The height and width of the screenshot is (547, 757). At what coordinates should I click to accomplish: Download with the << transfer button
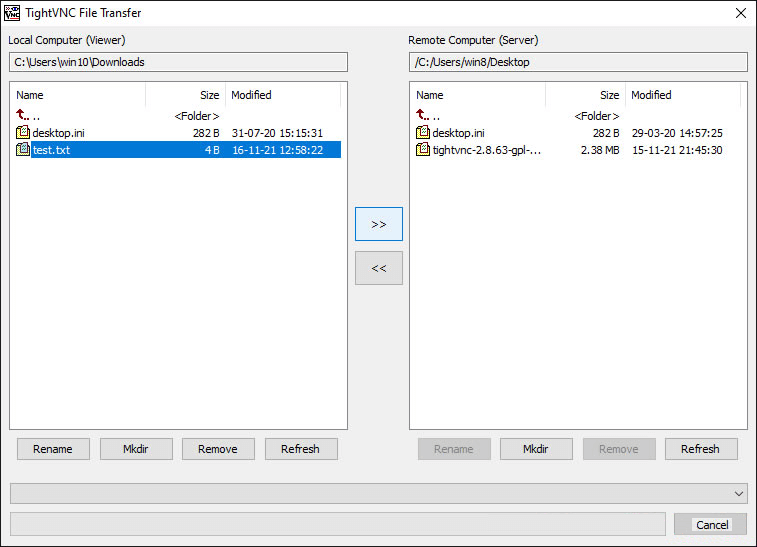point(379,268)
